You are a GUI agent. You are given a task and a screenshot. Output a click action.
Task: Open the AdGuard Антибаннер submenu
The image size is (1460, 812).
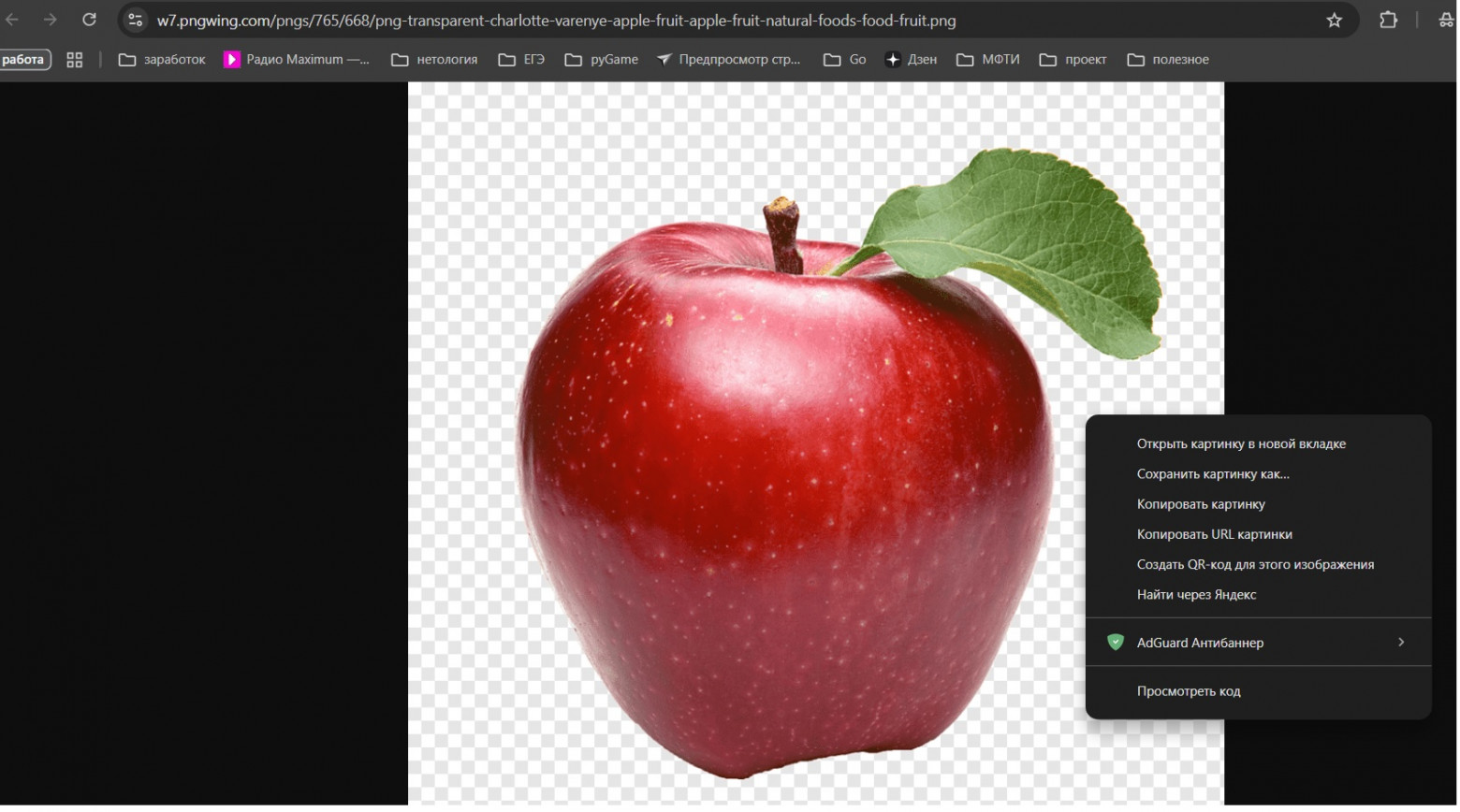pos(1259,643)
